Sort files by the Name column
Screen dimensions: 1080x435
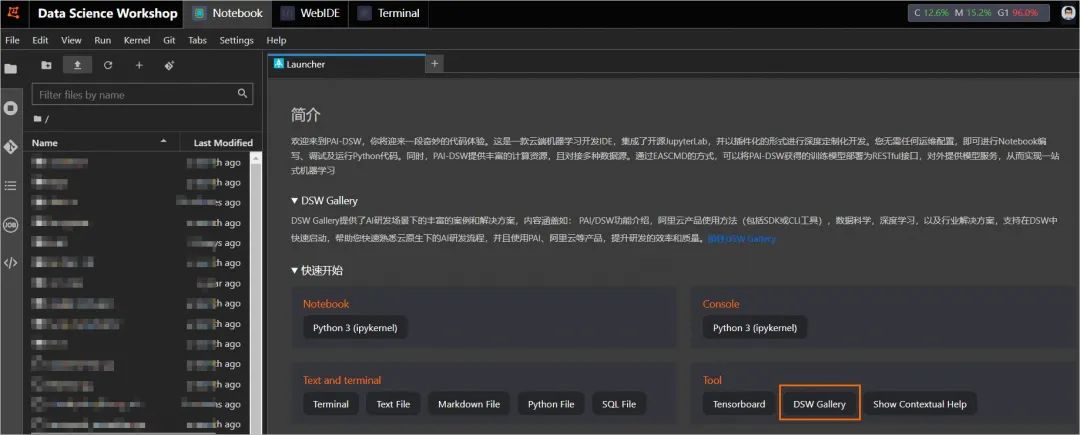click(x=45, y=143)
